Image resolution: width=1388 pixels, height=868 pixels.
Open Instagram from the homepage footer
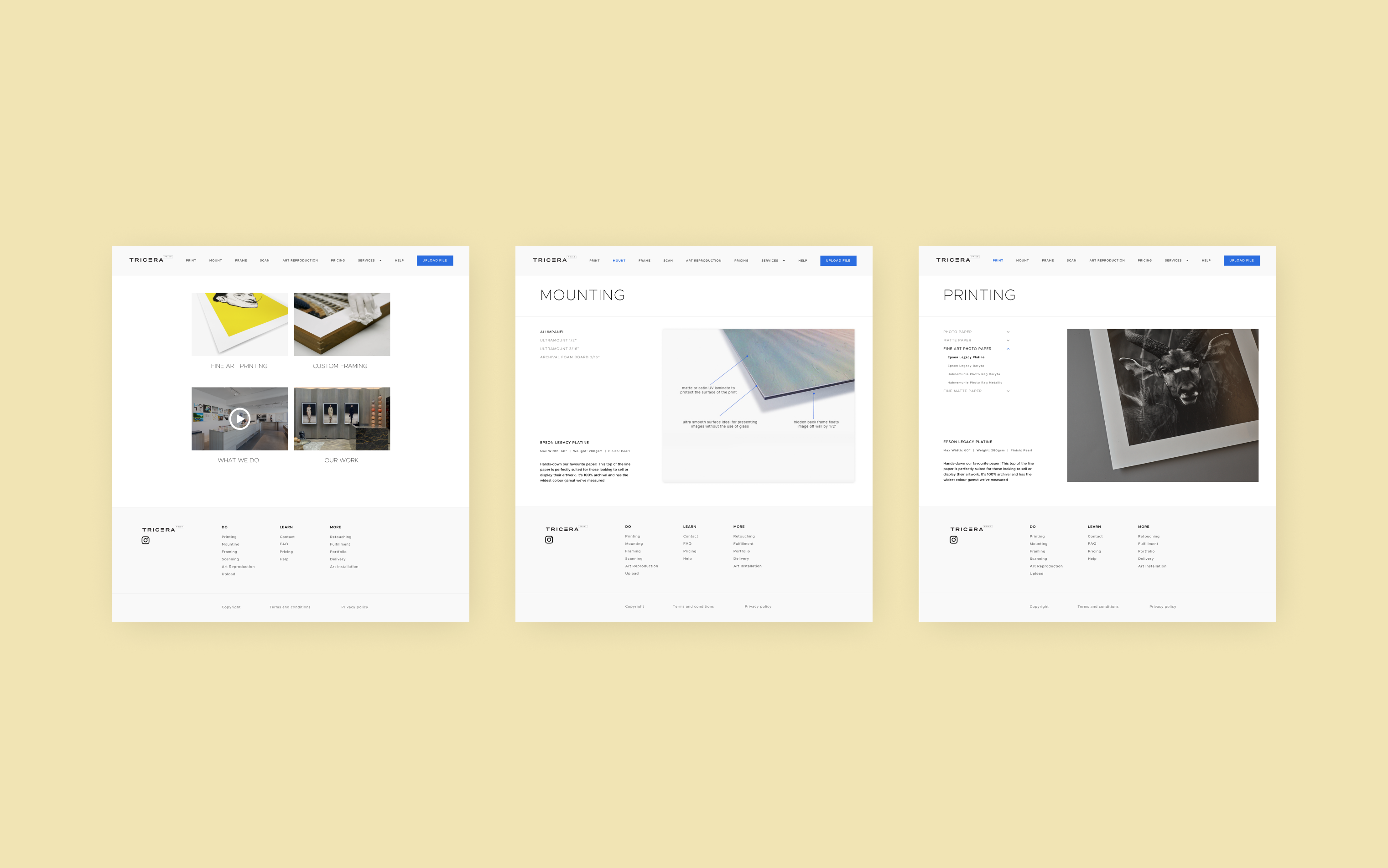coord(146,540)
